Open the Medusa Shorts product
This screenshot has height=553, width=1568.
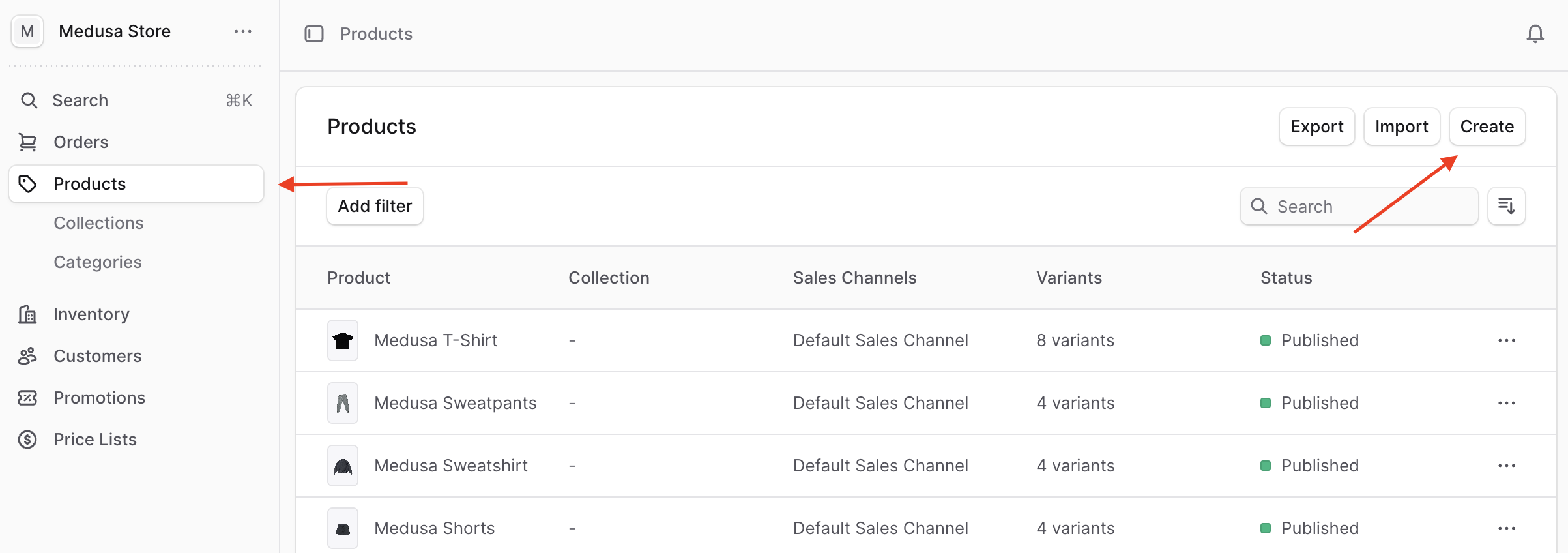(x=435, y=528)
